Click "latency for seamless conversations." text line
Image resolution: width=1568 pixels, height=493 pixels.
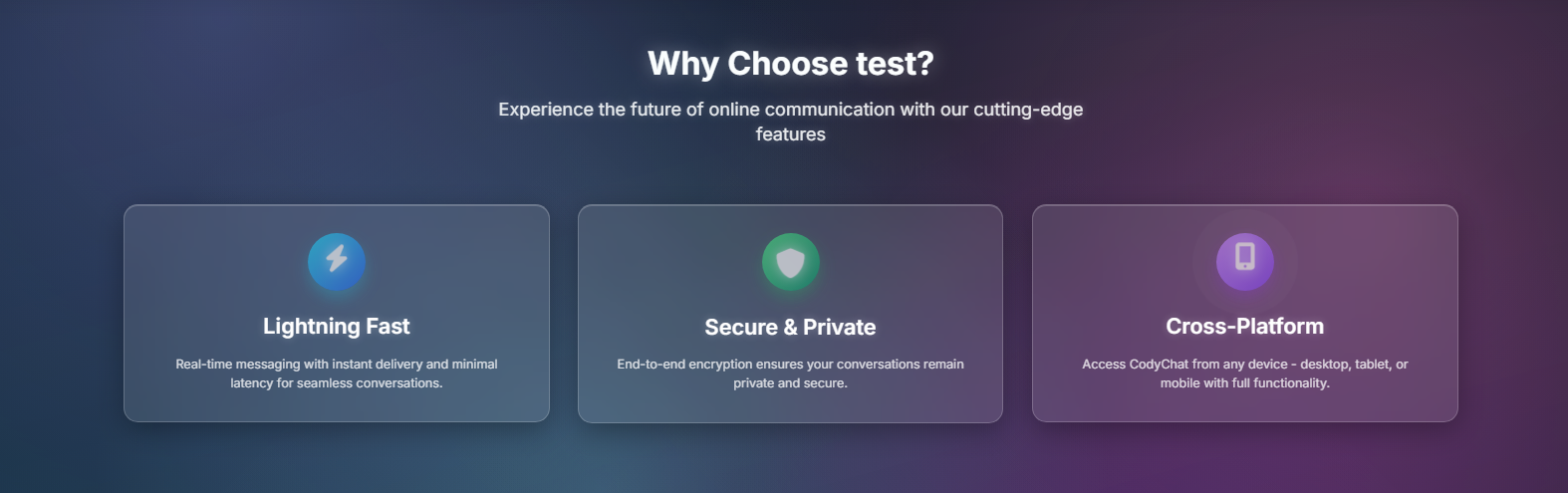click(x=337, y=383)
